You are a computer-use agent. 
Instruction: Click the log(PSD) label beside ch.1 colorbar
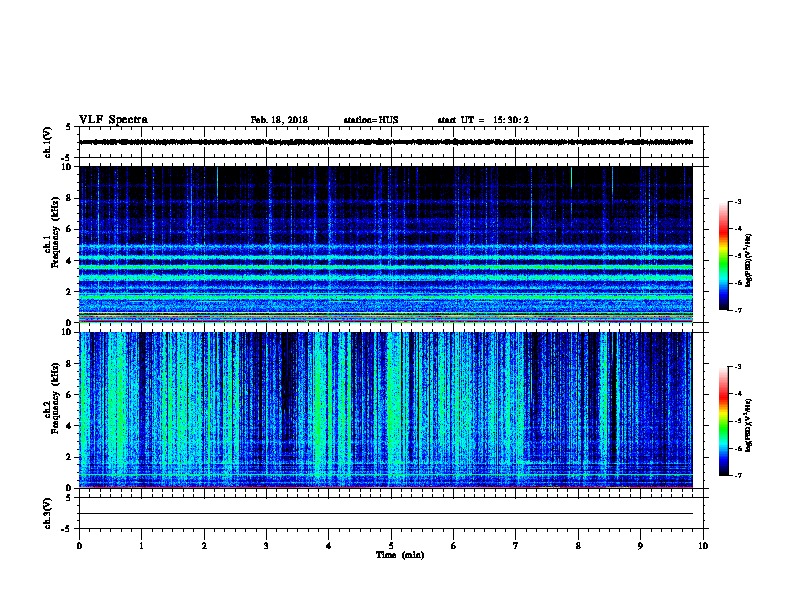tap(749, 260)
